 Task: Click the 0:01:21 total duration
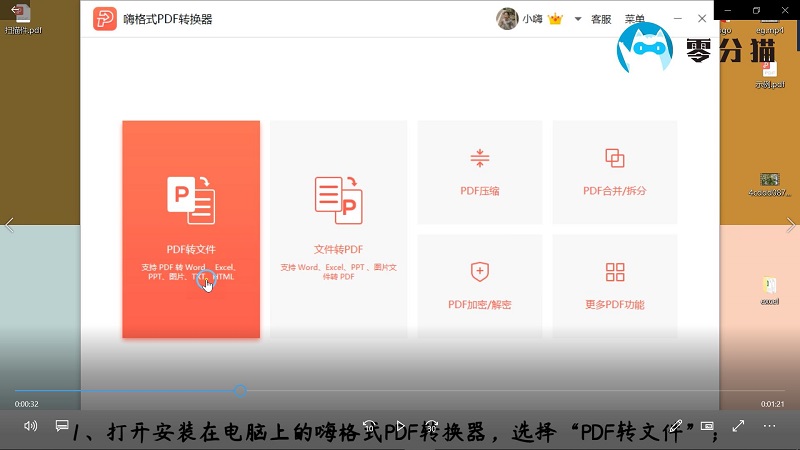coord(772,404)
